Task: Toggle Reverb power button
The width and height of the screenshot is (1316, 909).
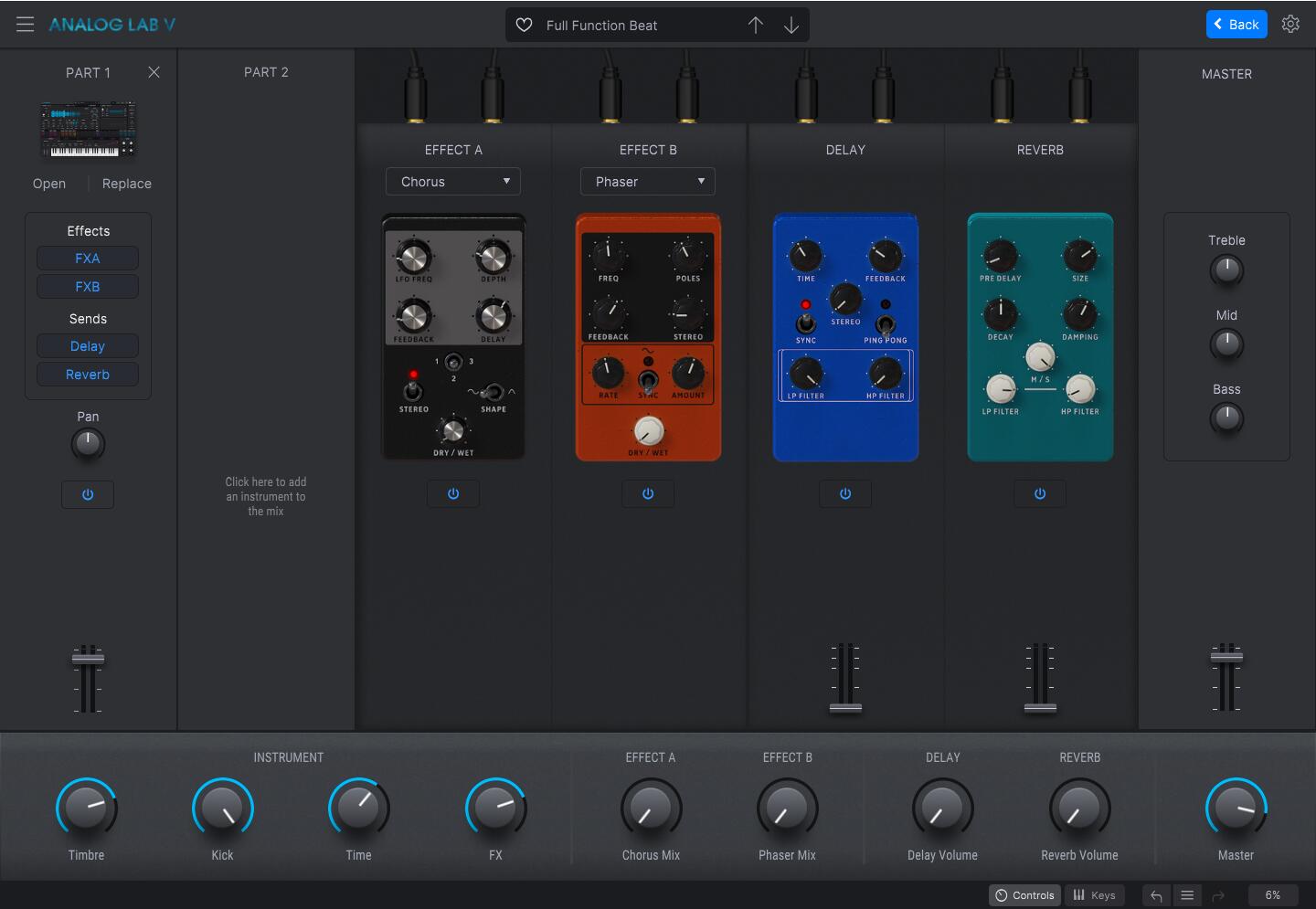Action: [x=1040, y=493]
